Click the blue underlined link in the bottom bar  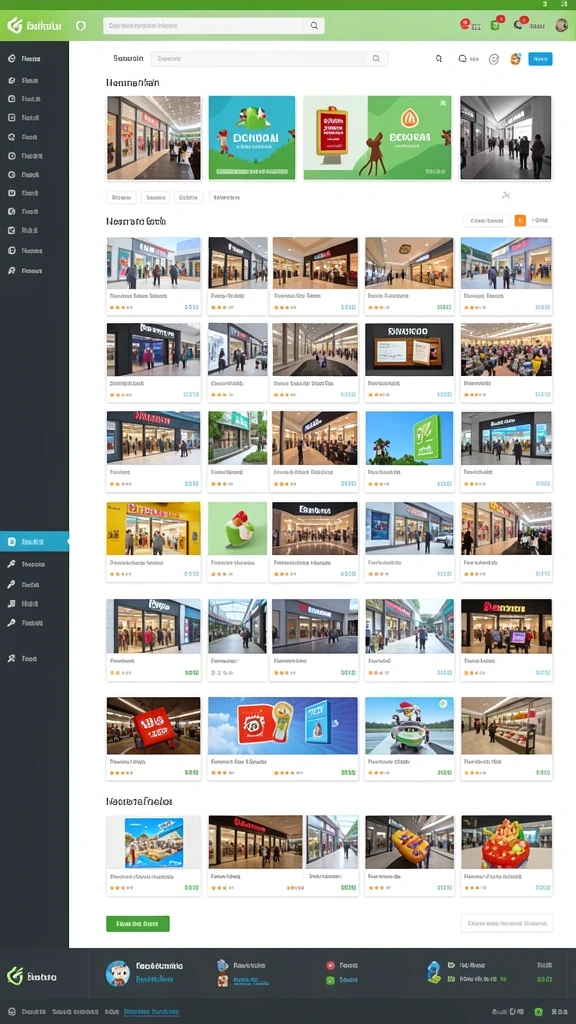tap(151, 1012)
